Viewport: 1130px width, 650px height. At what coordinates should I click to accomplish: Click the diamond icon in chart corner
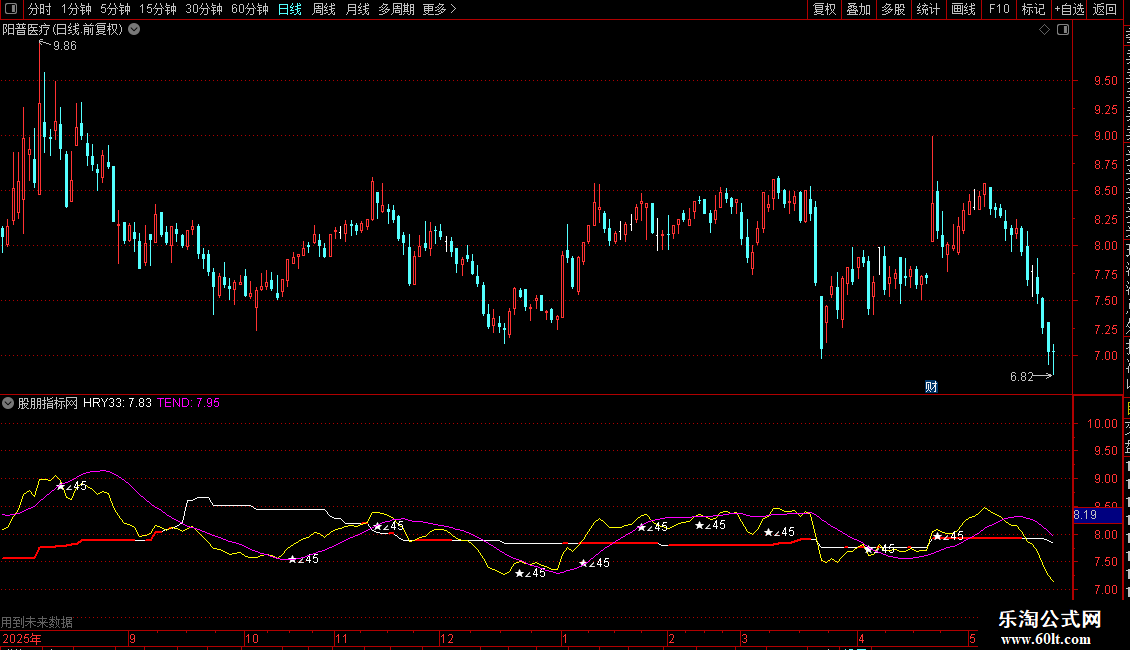tap(1044, 30)
